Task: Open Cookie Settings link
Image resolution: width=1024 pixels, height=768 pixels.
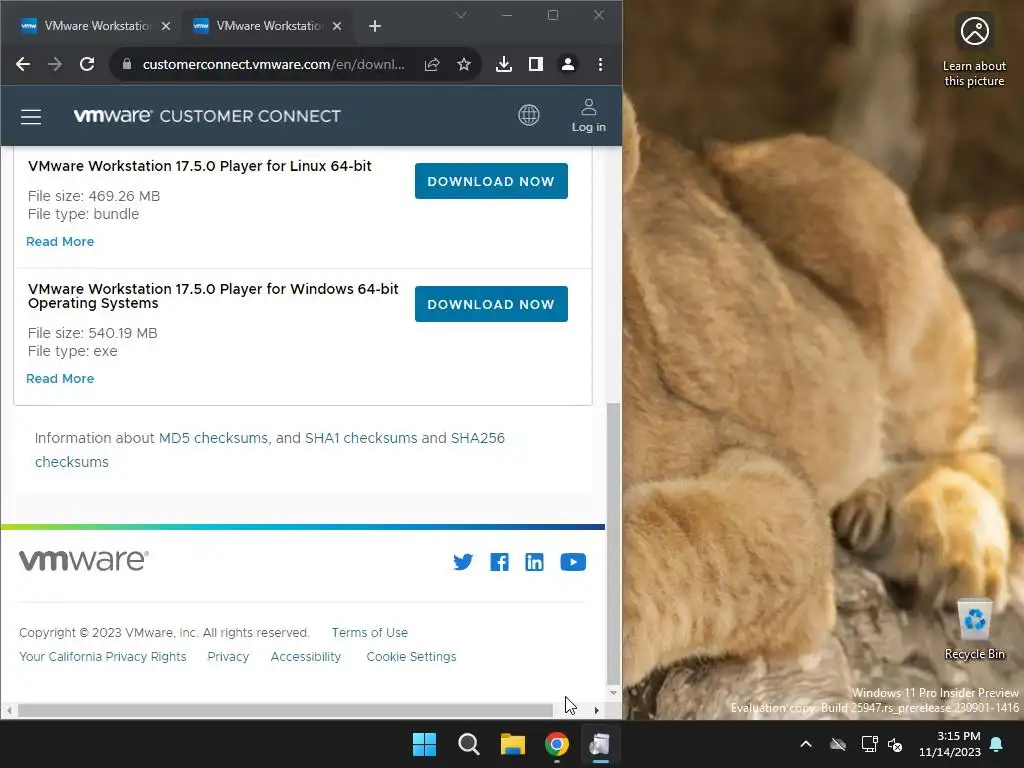Action: tap(411, 656)
